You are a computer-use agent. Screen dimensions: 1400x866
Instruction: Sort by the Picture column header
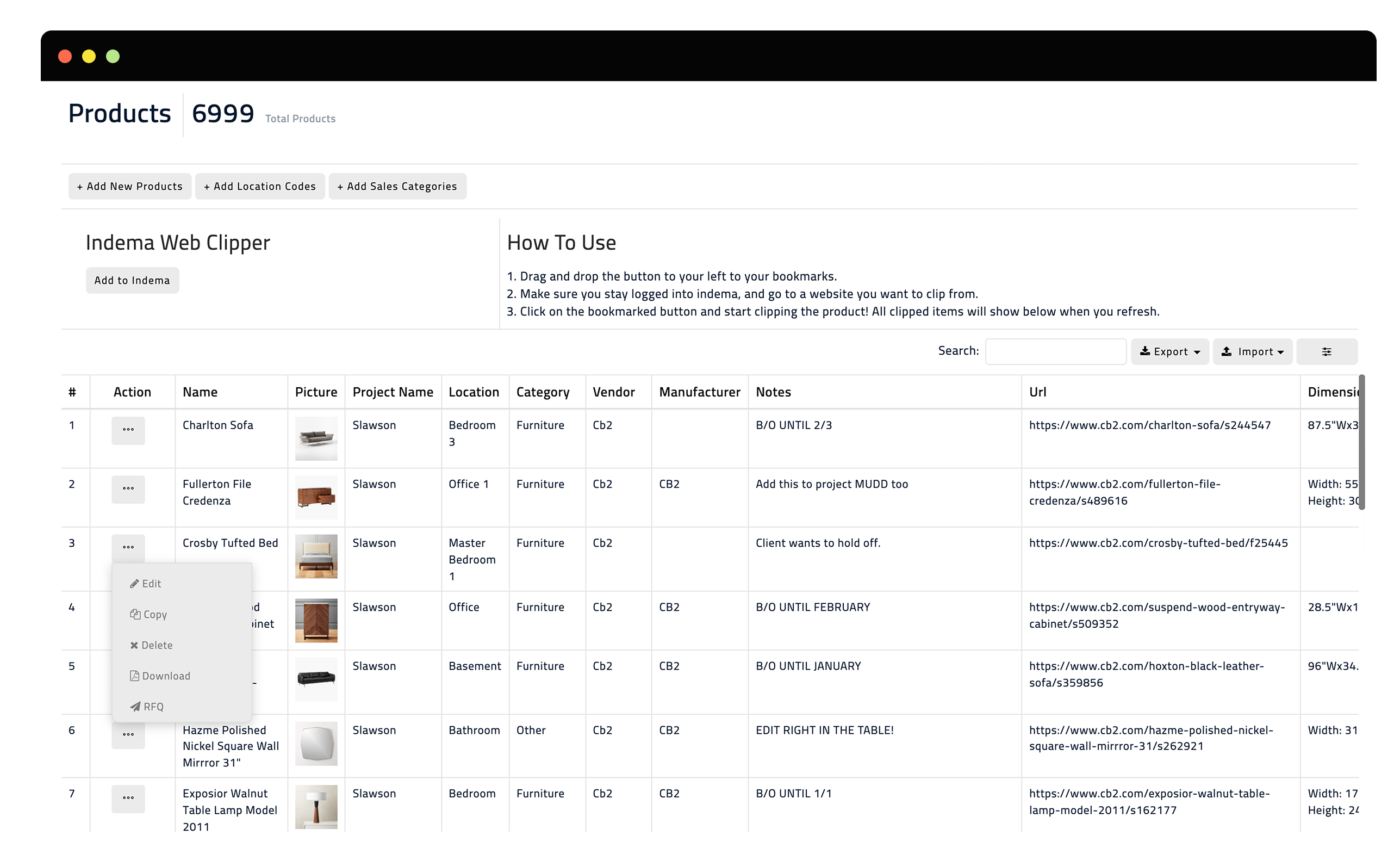(316, 392)
